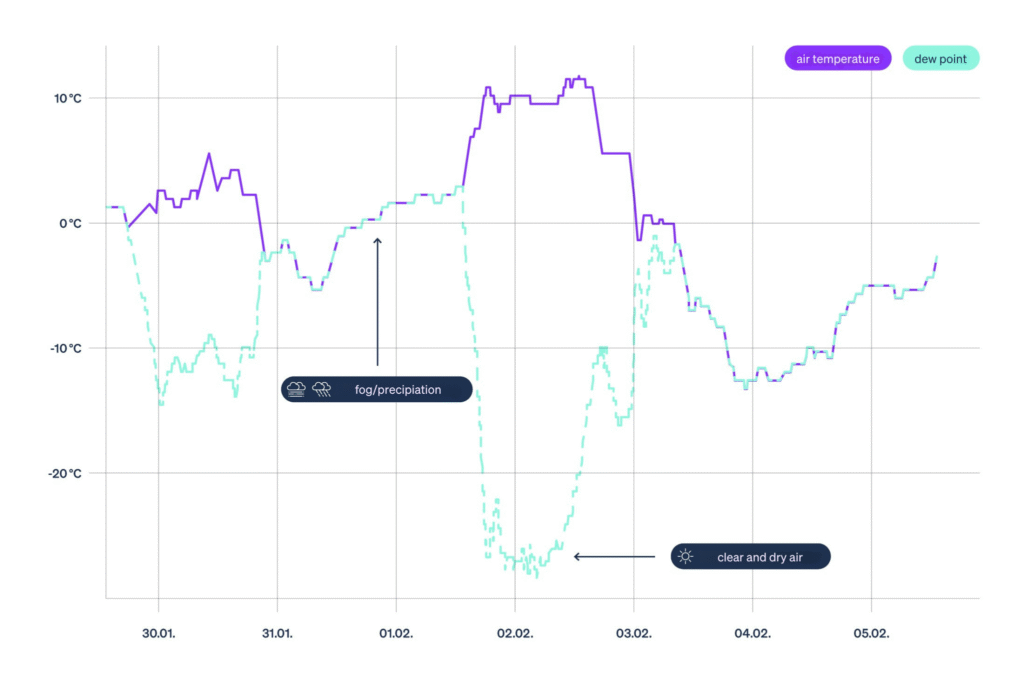Click the left-pointing arrow near clear air
This screenshot has width=1024, height=683.
614,556
